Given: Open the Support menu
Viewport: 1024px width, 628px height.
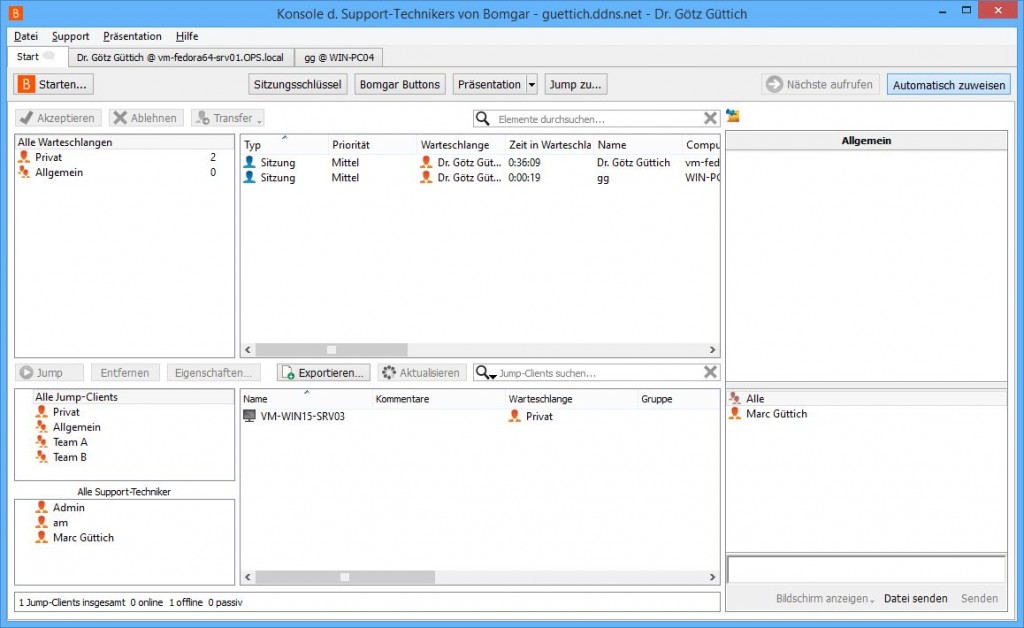Looking at the screenshot, I should [x=70, y=36].
